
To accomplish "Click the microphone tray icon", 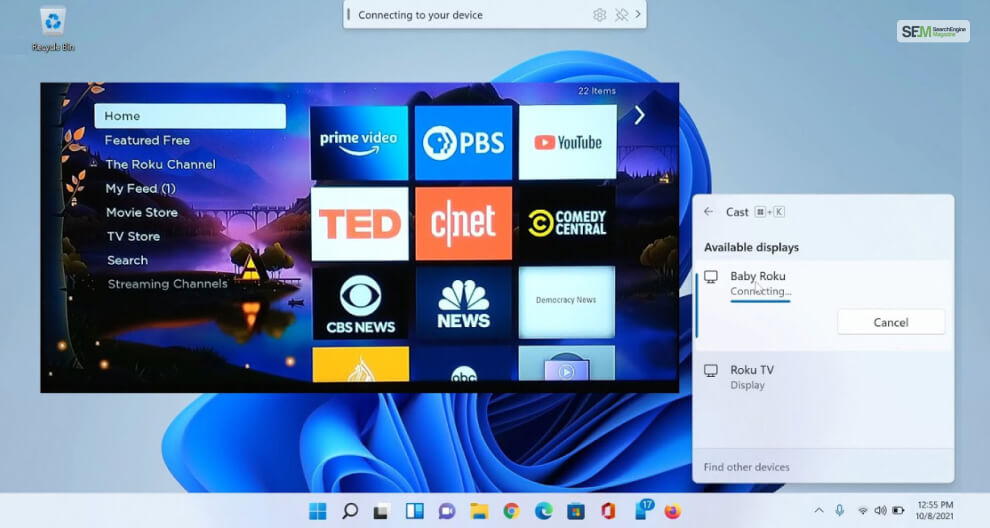I will click(840, 510).
